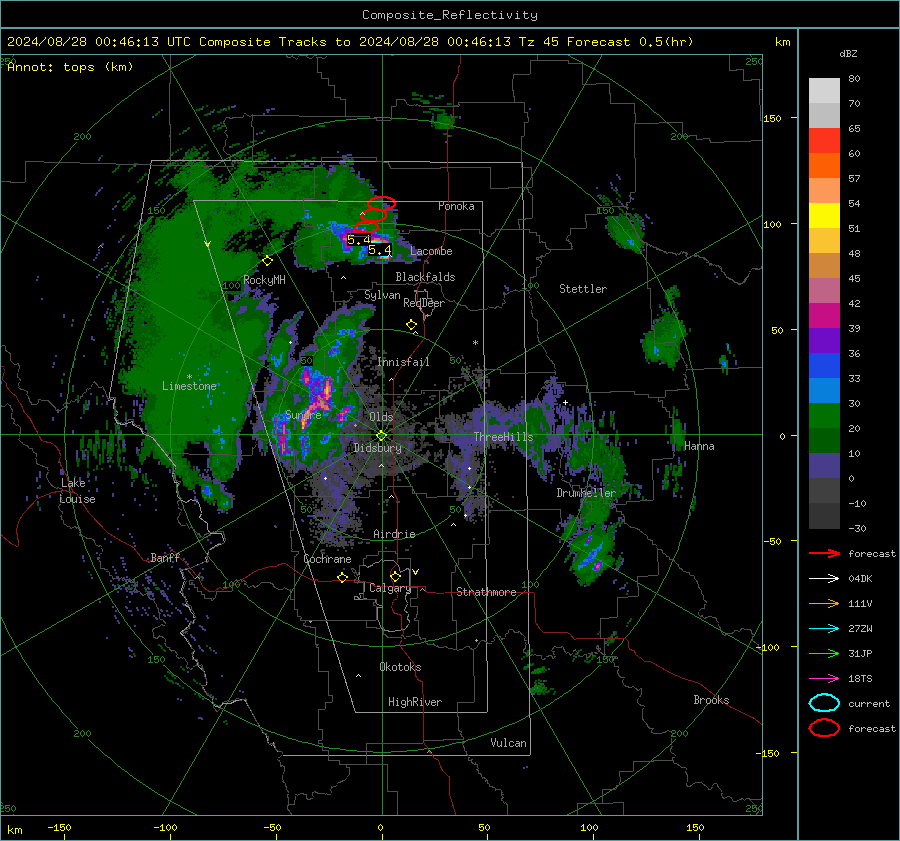Click the ThreeHills city label

click(503, 437)
